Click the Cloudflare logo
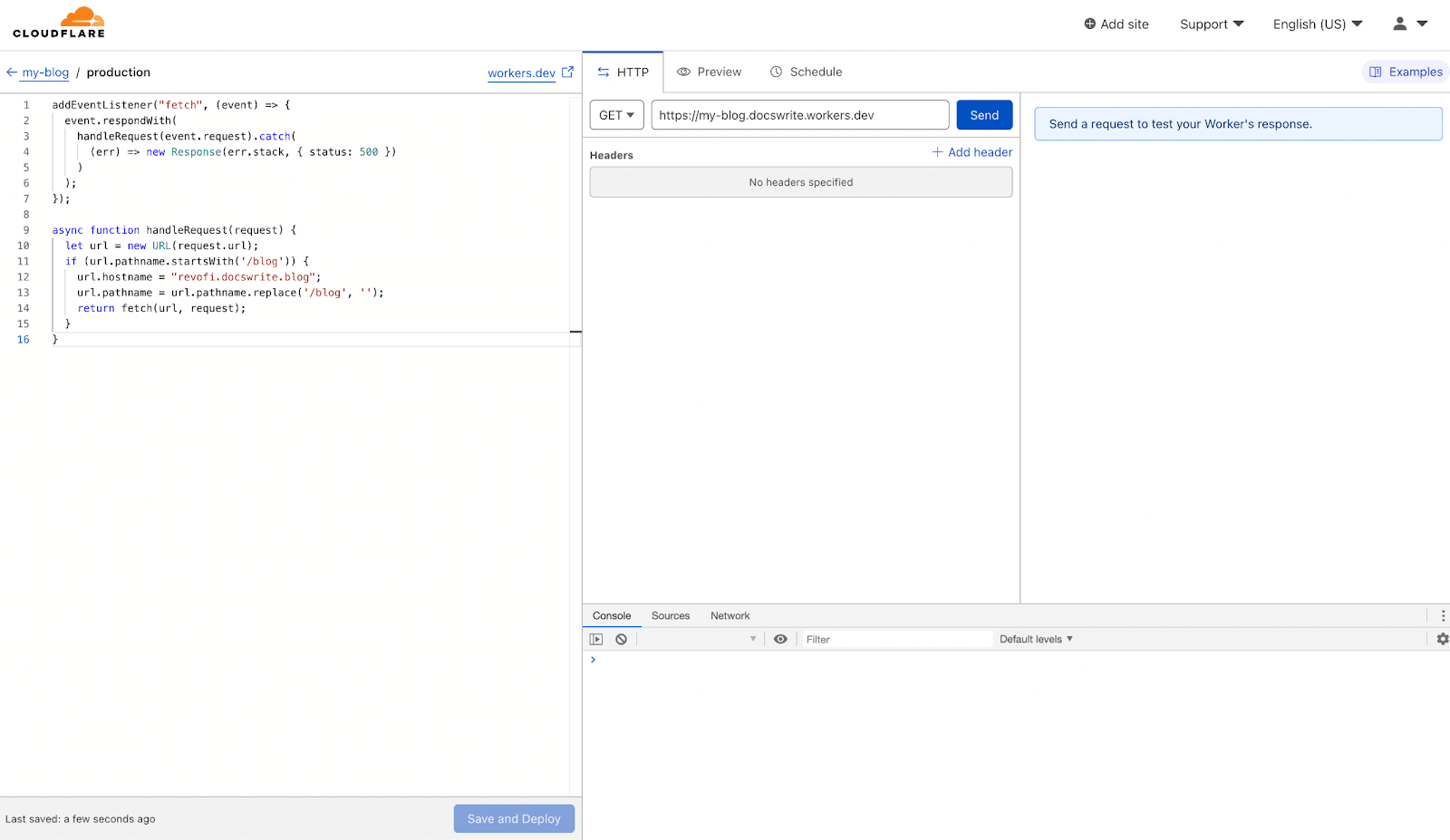The width and height of the screenshot is (1450, 840). [59, 23]
